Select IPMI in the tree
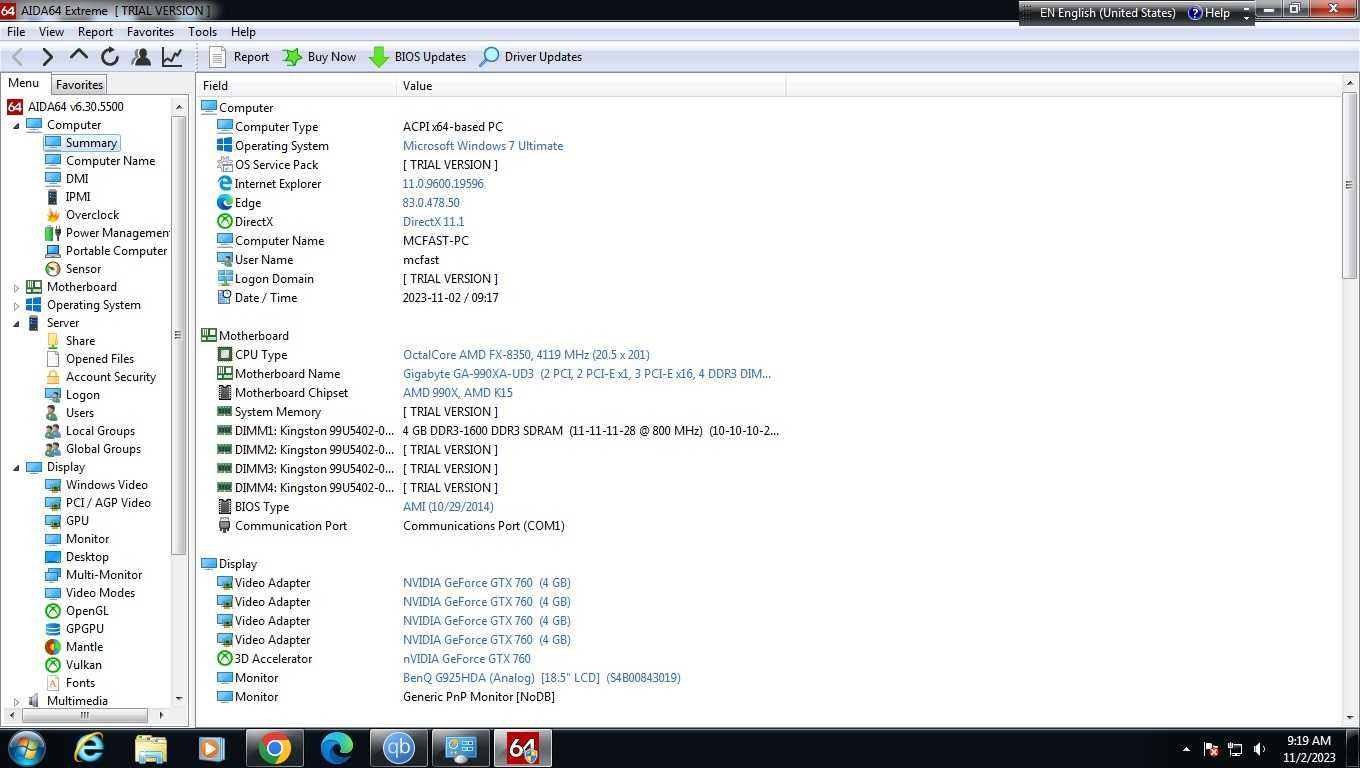The width and height of the screenshot is (1360, 768). pos(78,197)
